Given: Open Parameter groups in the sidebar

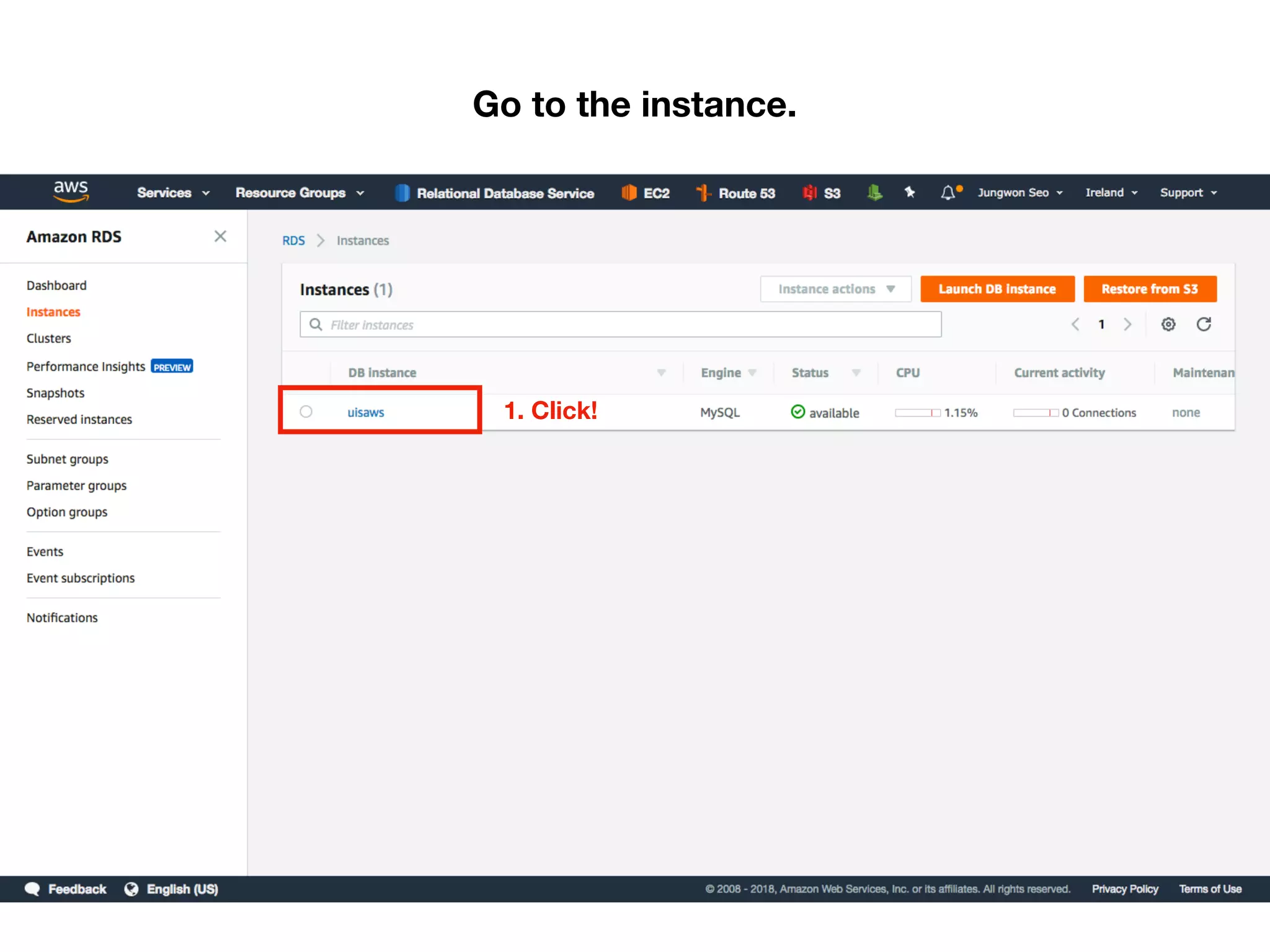Looking at the screenshot, I should pyautogui.click(x=76, y=486).
